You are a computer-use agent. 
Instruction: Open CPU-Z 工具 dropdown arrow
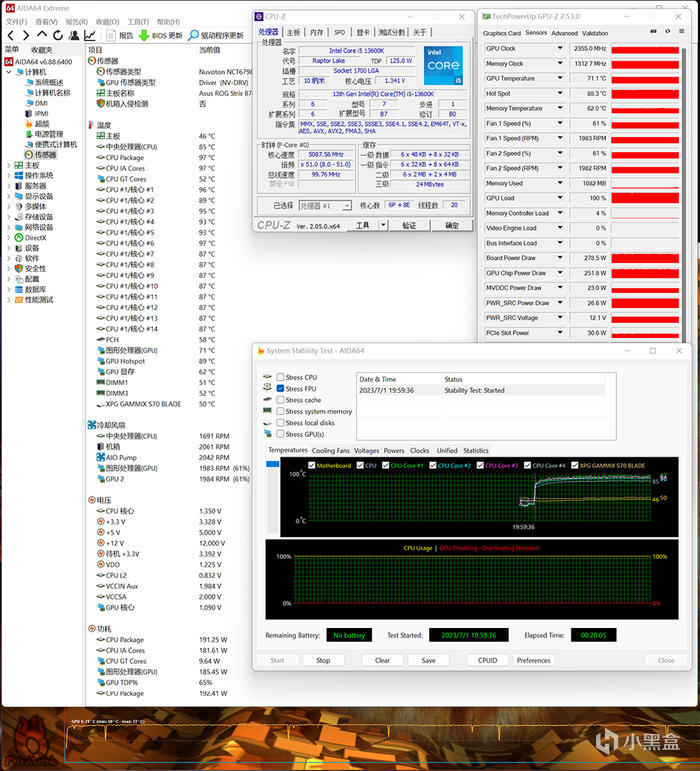pyautogui.click(x=383, y=225)
